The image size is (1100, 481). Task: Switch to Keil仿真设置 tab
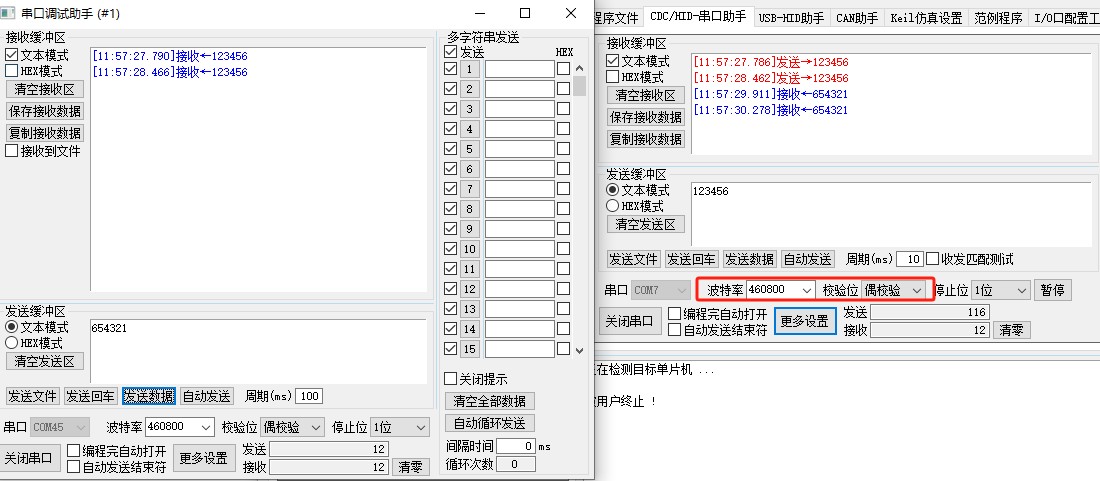(926, 18)
